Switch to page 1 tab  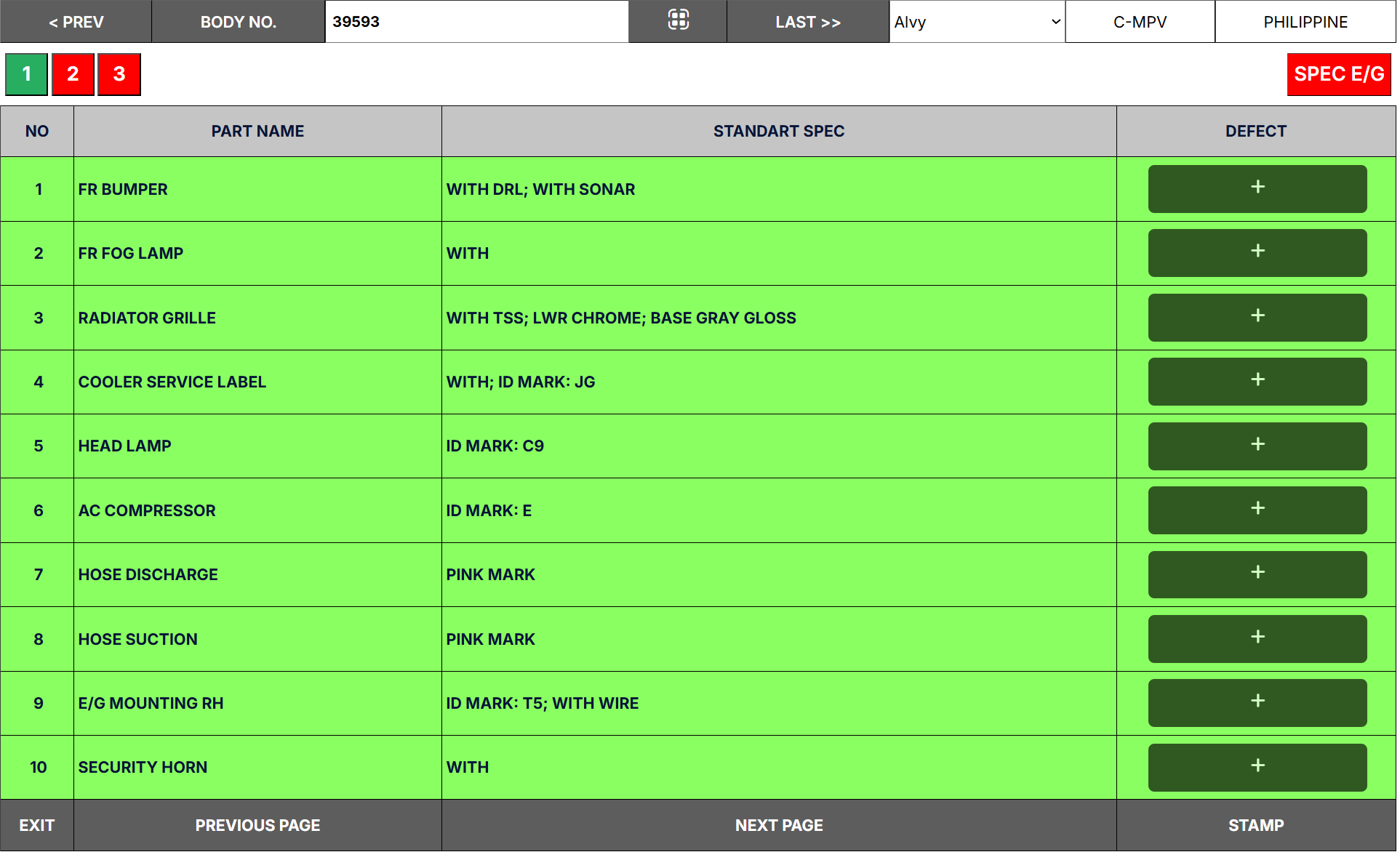(x=27, y=74)
